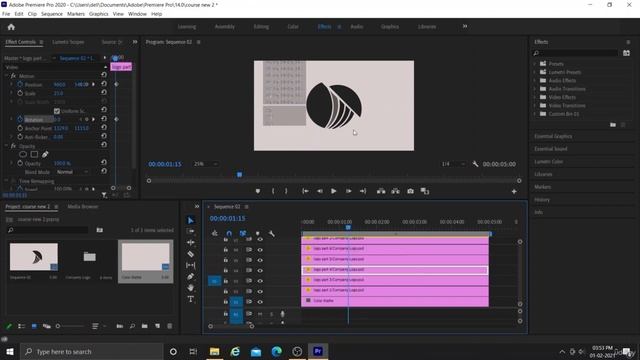Switch to the Media Browser tab
The height and width of the screenshot is (360, 640).
83,207
